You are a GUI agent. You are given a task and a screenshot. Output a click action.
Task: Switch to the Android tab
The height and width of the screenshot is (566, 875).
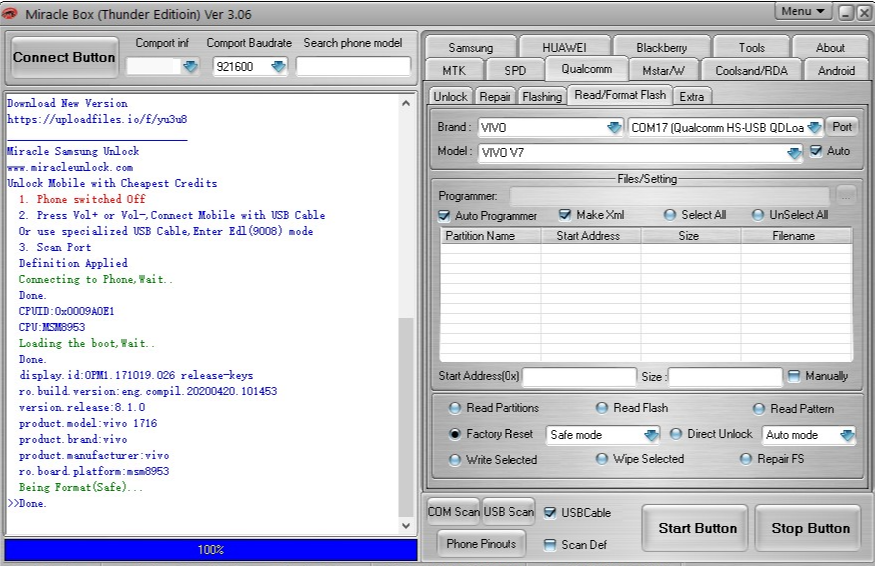click(x=836, y=71)
